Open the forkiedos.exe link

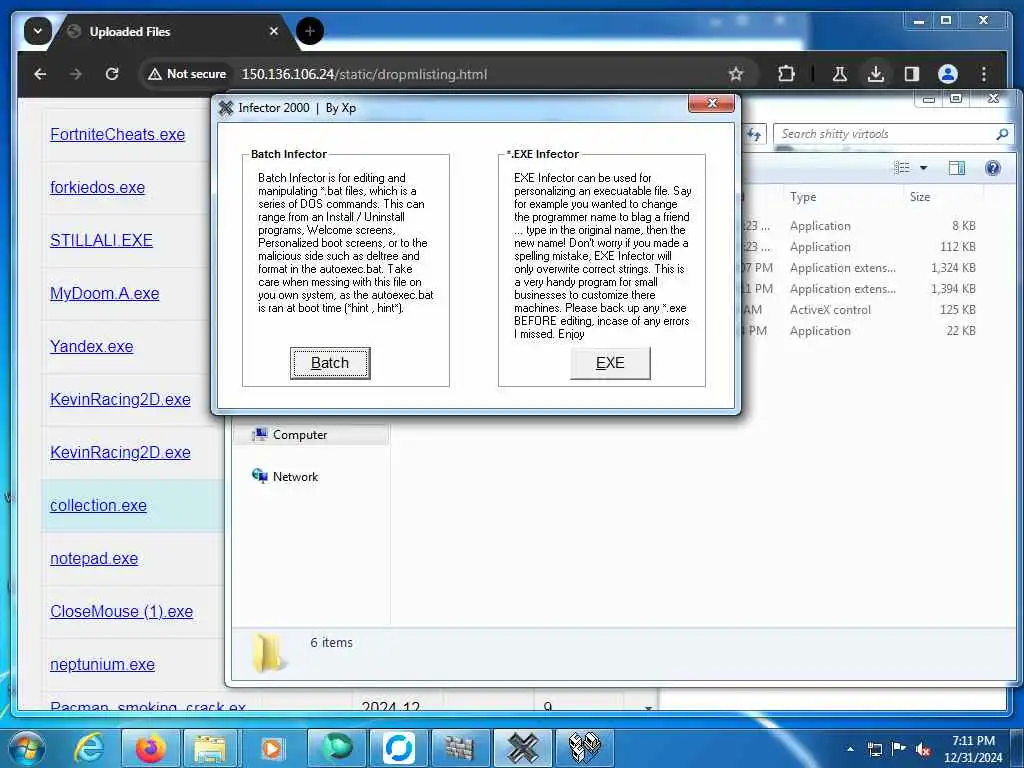point(97,187)
